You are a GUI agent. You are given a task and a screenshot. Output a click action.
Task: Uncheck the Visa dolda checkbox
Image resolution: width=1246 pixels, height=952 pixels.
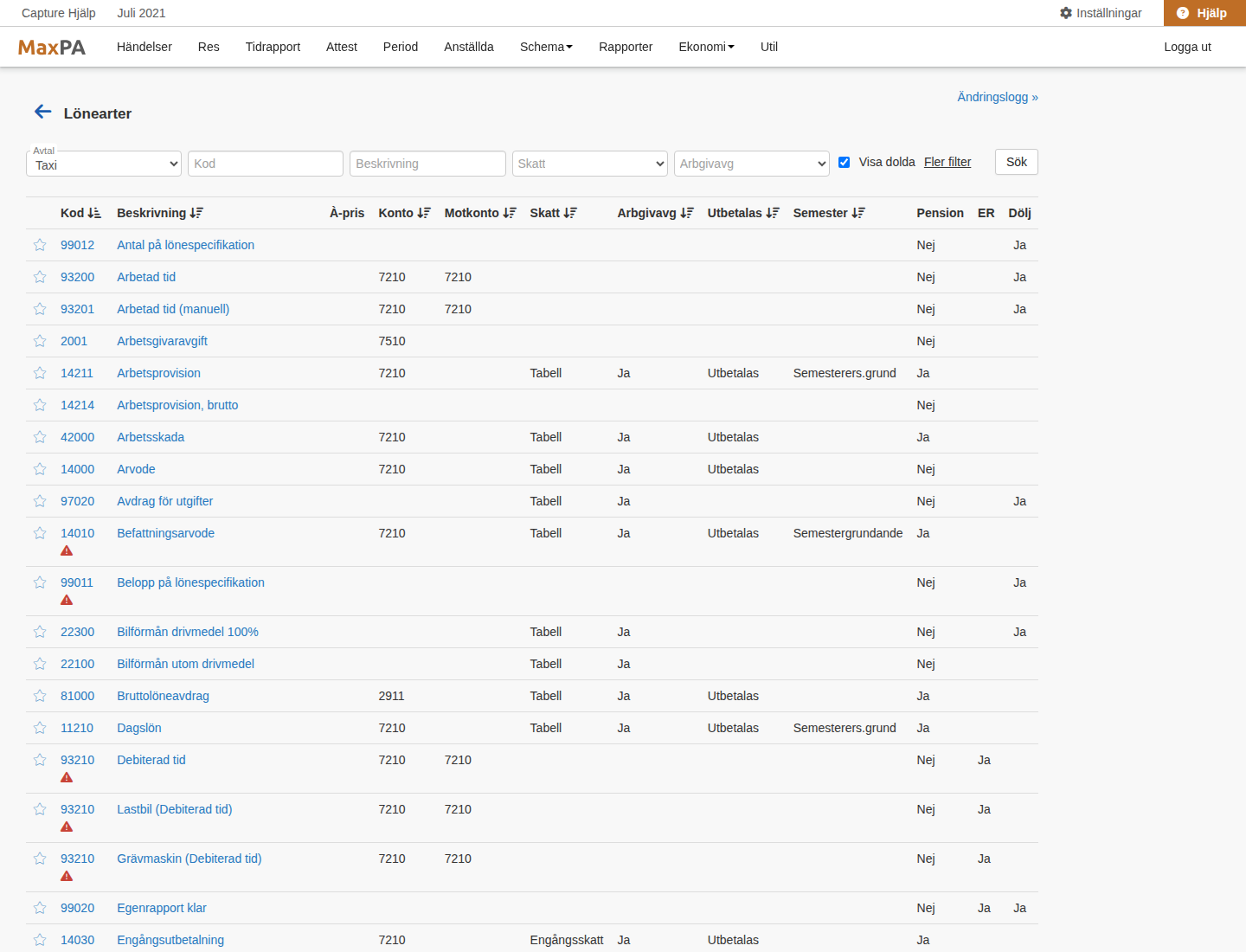click(845, 162)
